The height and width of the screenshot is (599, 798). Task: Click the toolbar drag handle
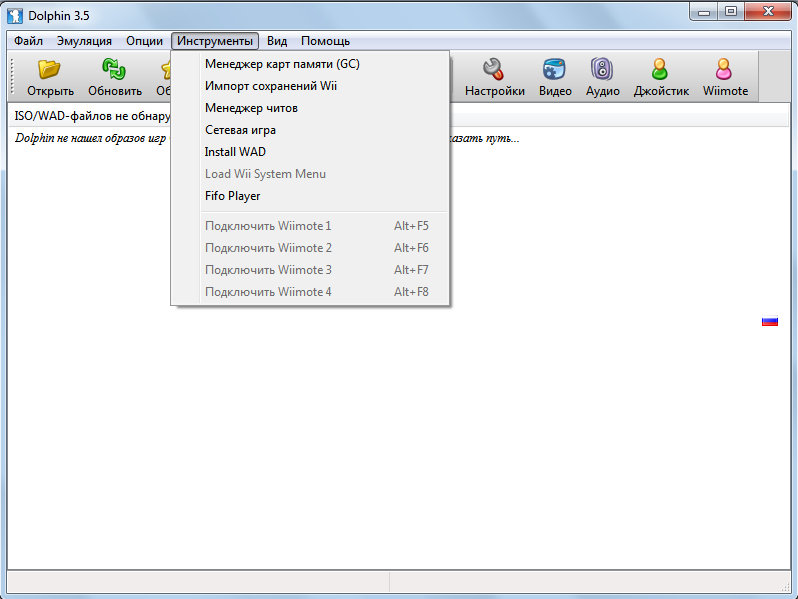click(12, 76)
